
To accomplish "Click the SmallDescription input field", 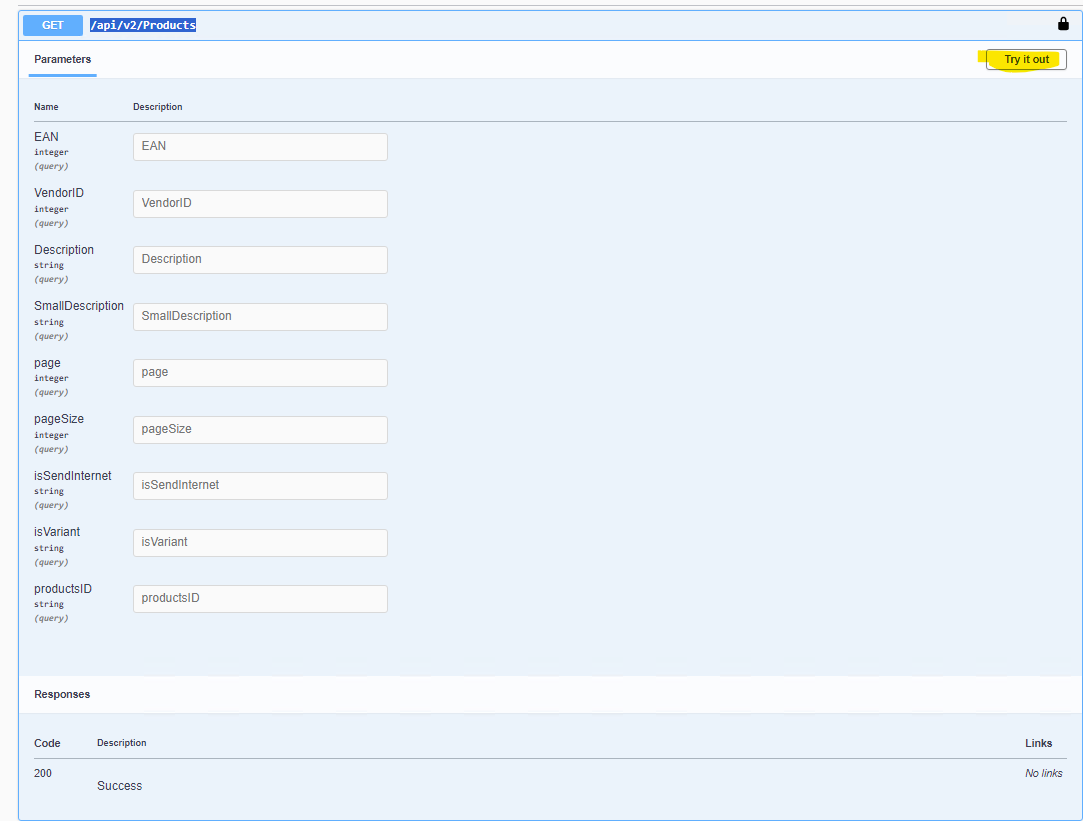I will (x=260, y=317).
